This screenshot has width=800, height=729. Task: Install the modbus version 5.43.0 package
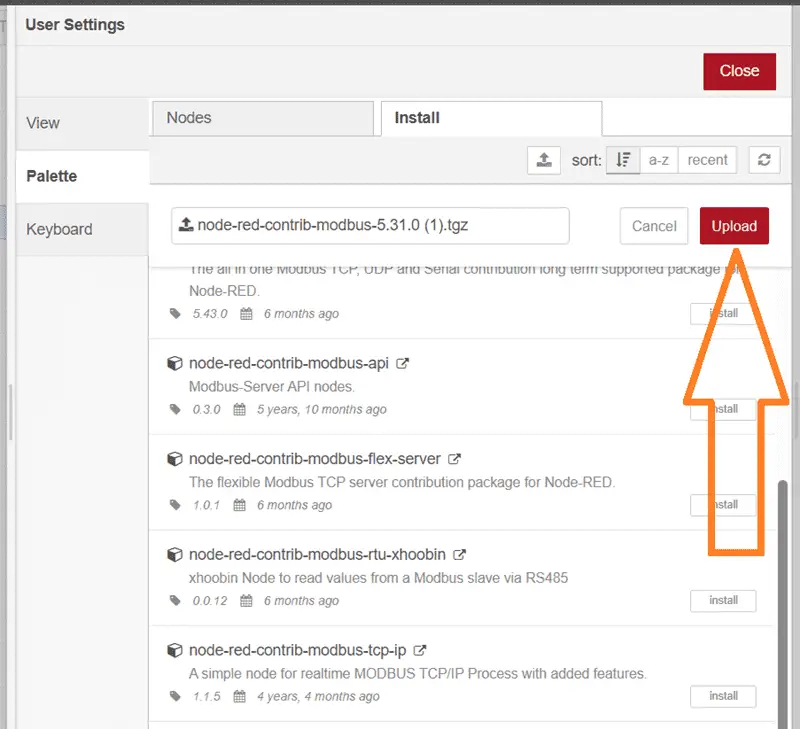tap(723, 313)
